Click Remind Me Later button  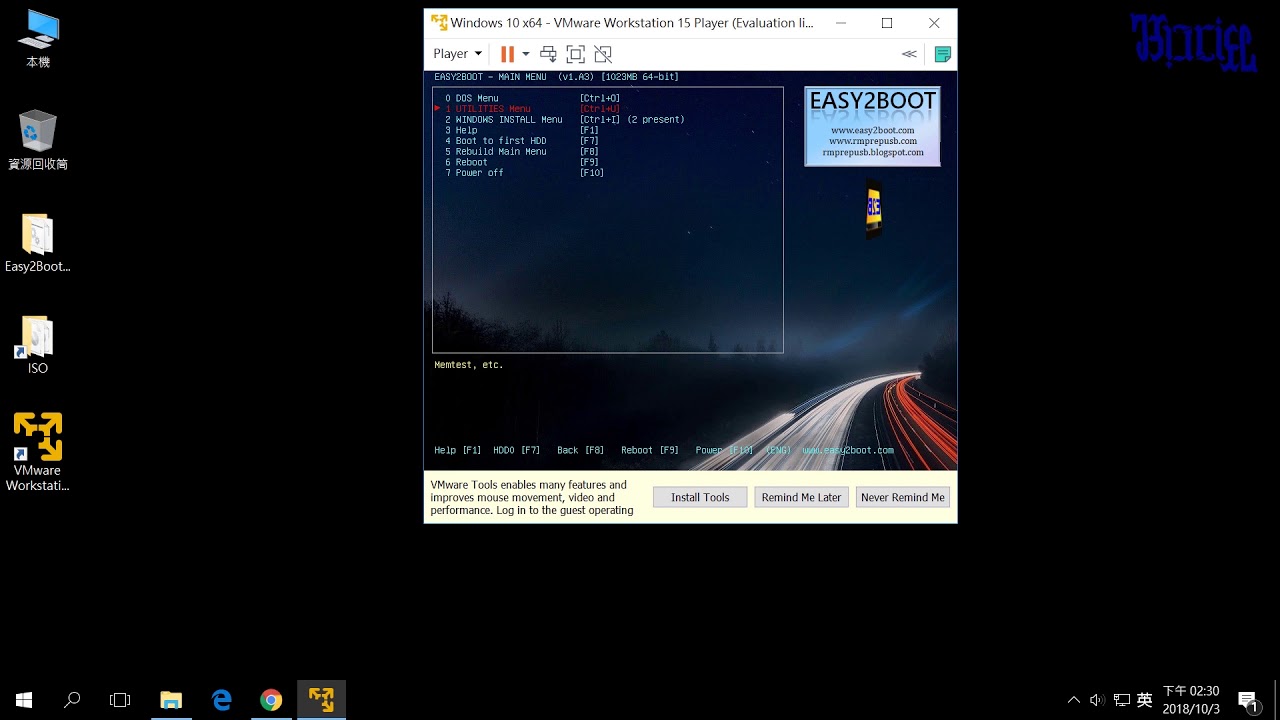(x=801, y=497)
